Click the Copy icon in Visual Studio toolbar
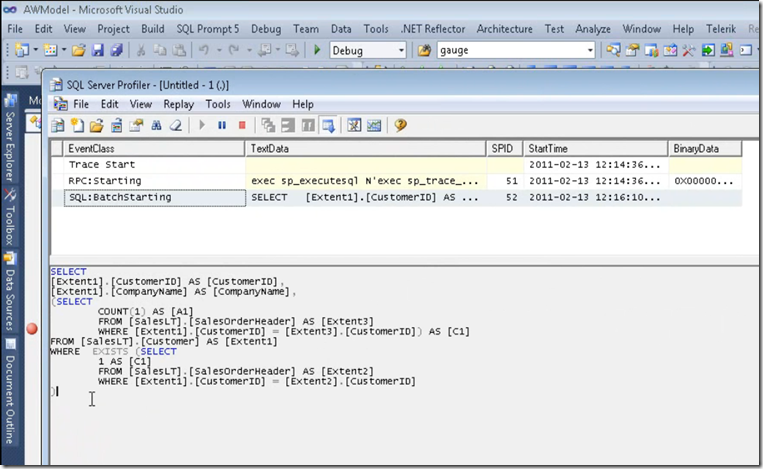Screen dimensions: 763x469 pyautogui.click(x=160, y=50)
